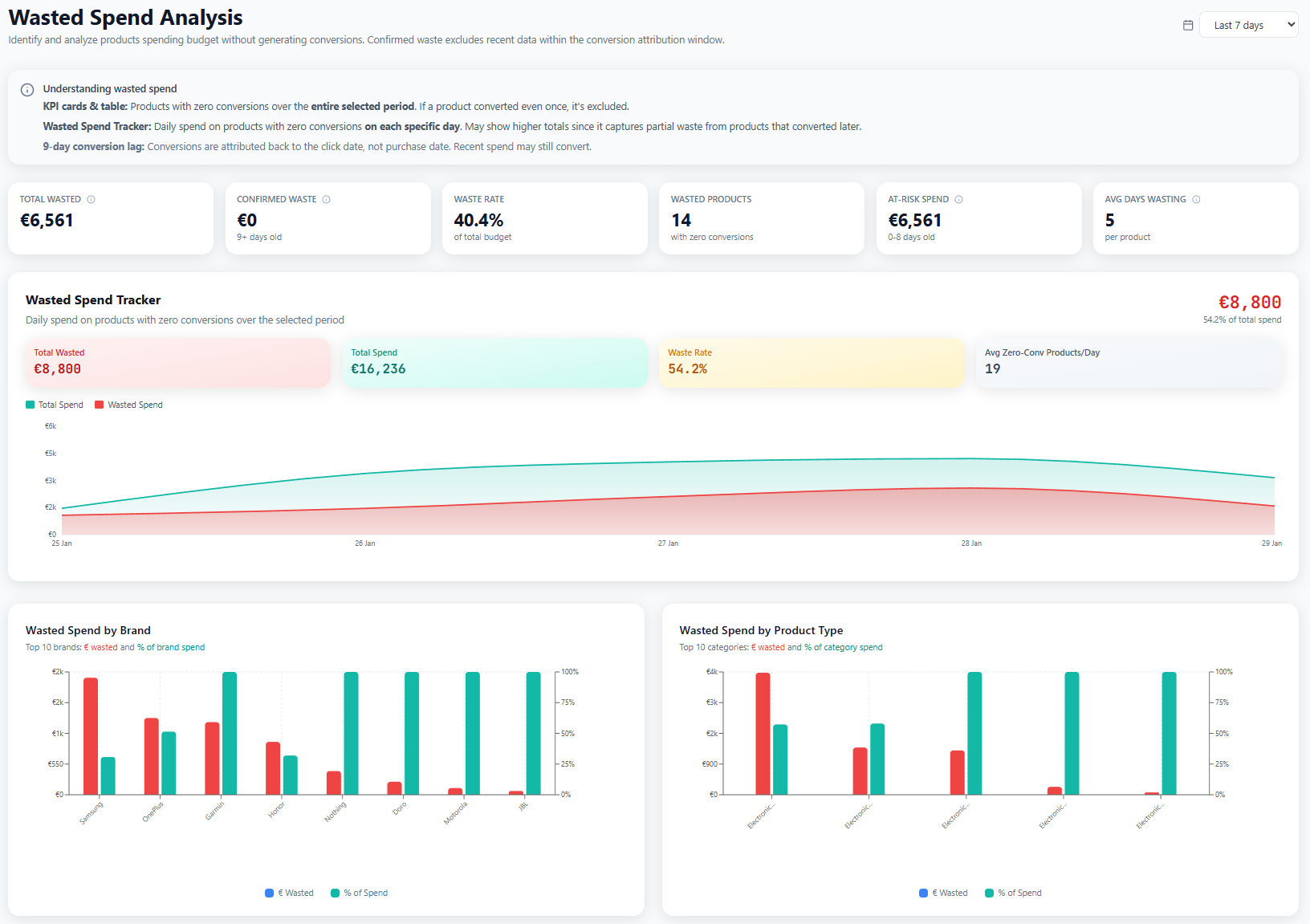The height and width of the screenshot is (924, 1310).
Task: Toggle the Wasted Spend series in tracker legend
Action: 128,405
